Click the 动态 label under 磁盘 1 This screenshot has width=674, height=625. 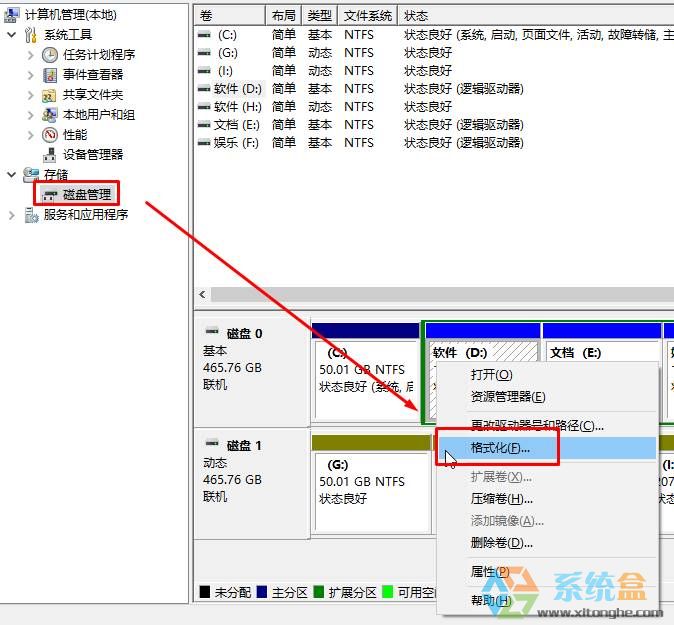coord(215,463)
